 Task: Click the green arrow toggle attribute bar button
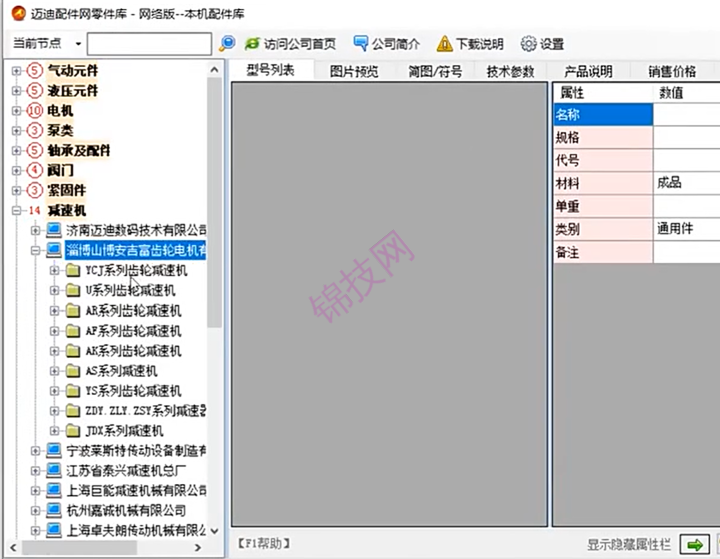[694, 545]
